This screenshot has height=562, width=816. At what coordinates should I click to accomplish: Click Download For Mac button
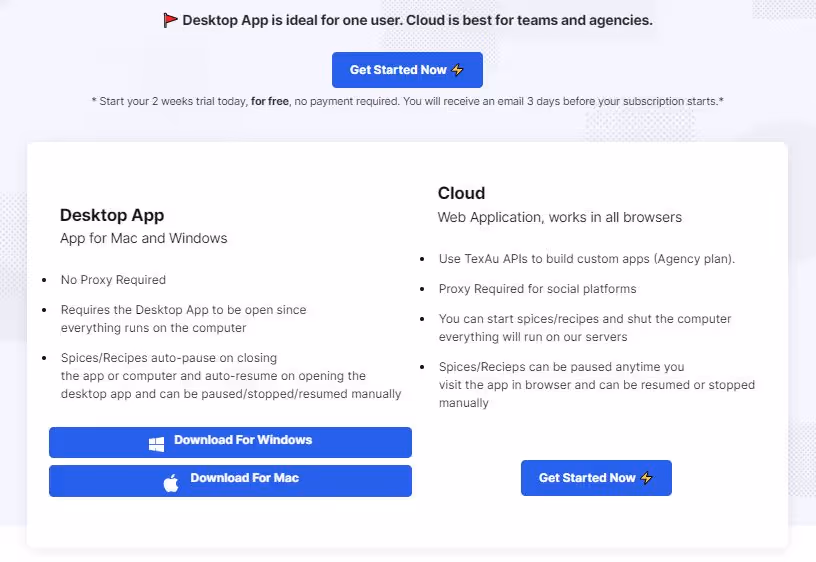(x=230, y=481)
